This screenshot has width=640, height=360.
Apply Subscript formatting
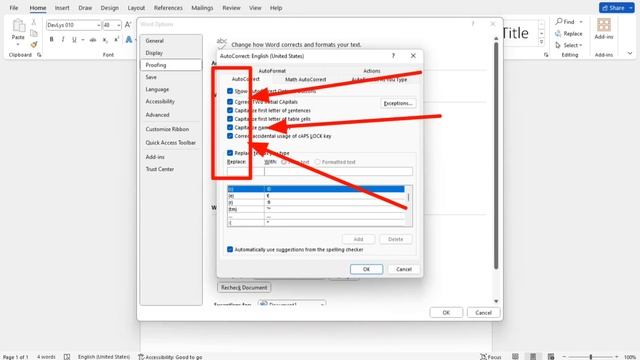(105, 40)
